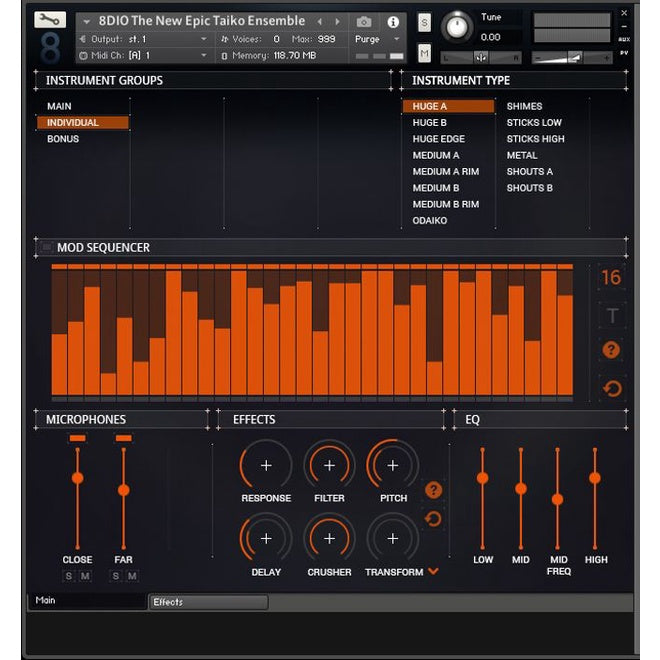Screen dimensions: 660x660
Task: Switch to the Effects tab
Action: coord(209,602)
